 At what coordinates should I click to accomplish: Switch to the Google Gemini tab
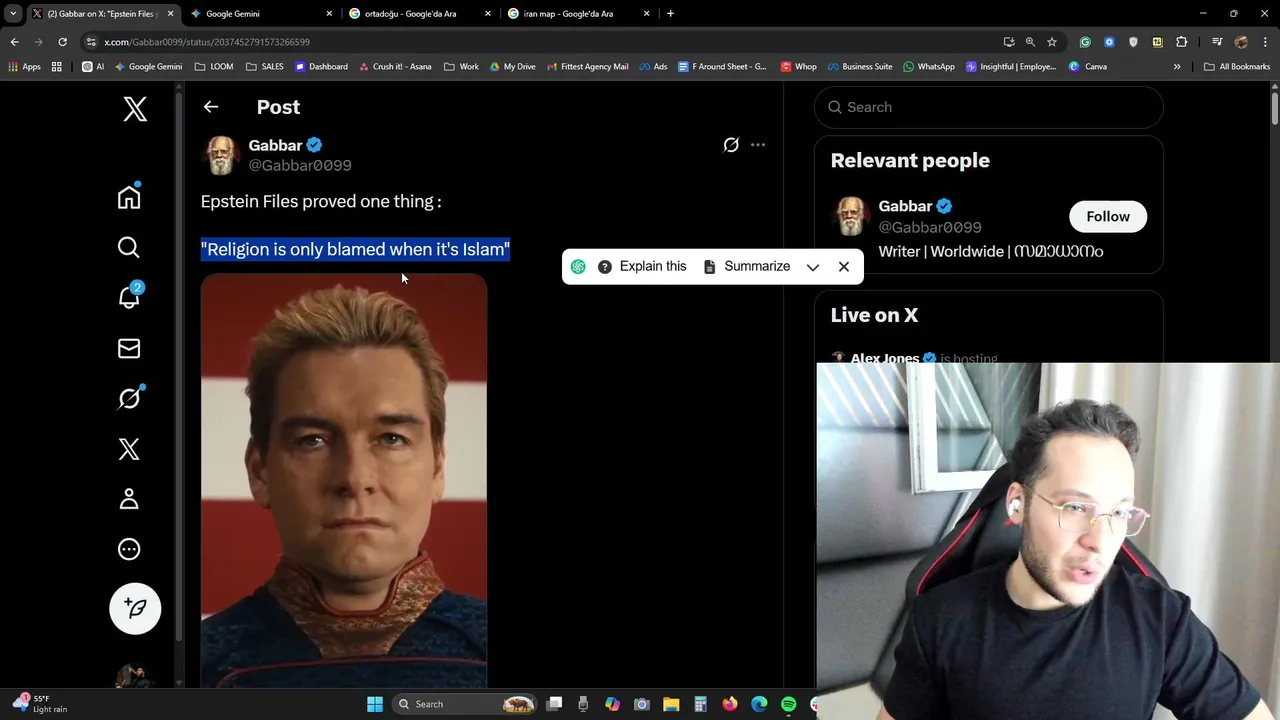tap(260, 14)
